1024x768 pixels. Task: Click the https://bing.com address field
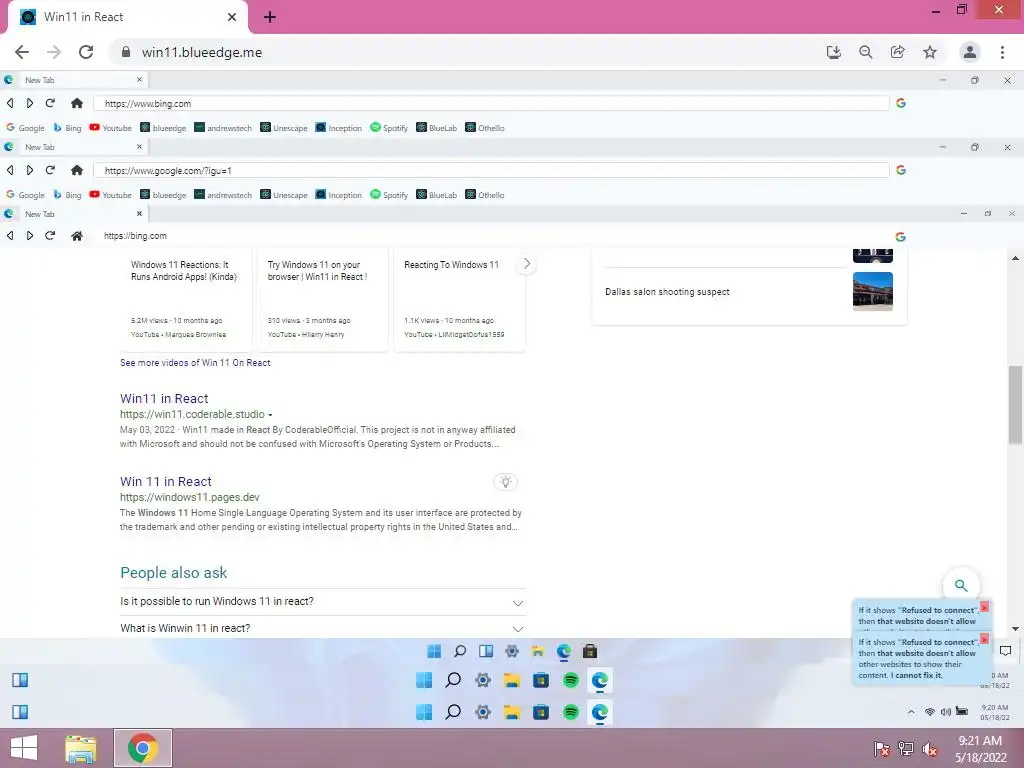490,236
